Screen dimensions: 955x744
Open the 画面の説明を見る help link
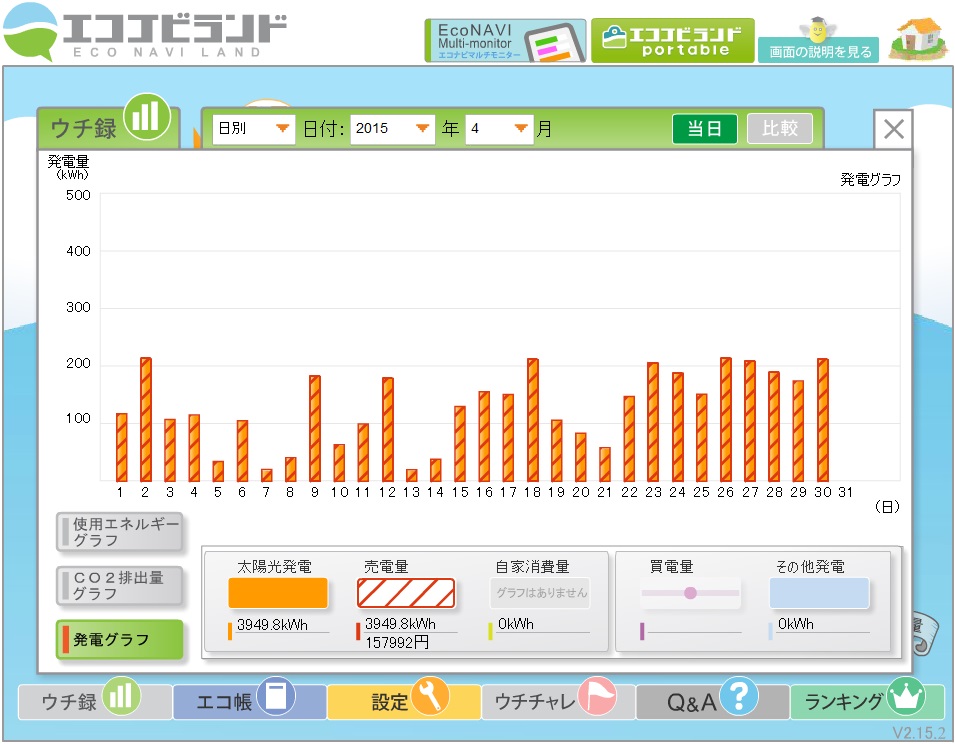tap(819, 51)
